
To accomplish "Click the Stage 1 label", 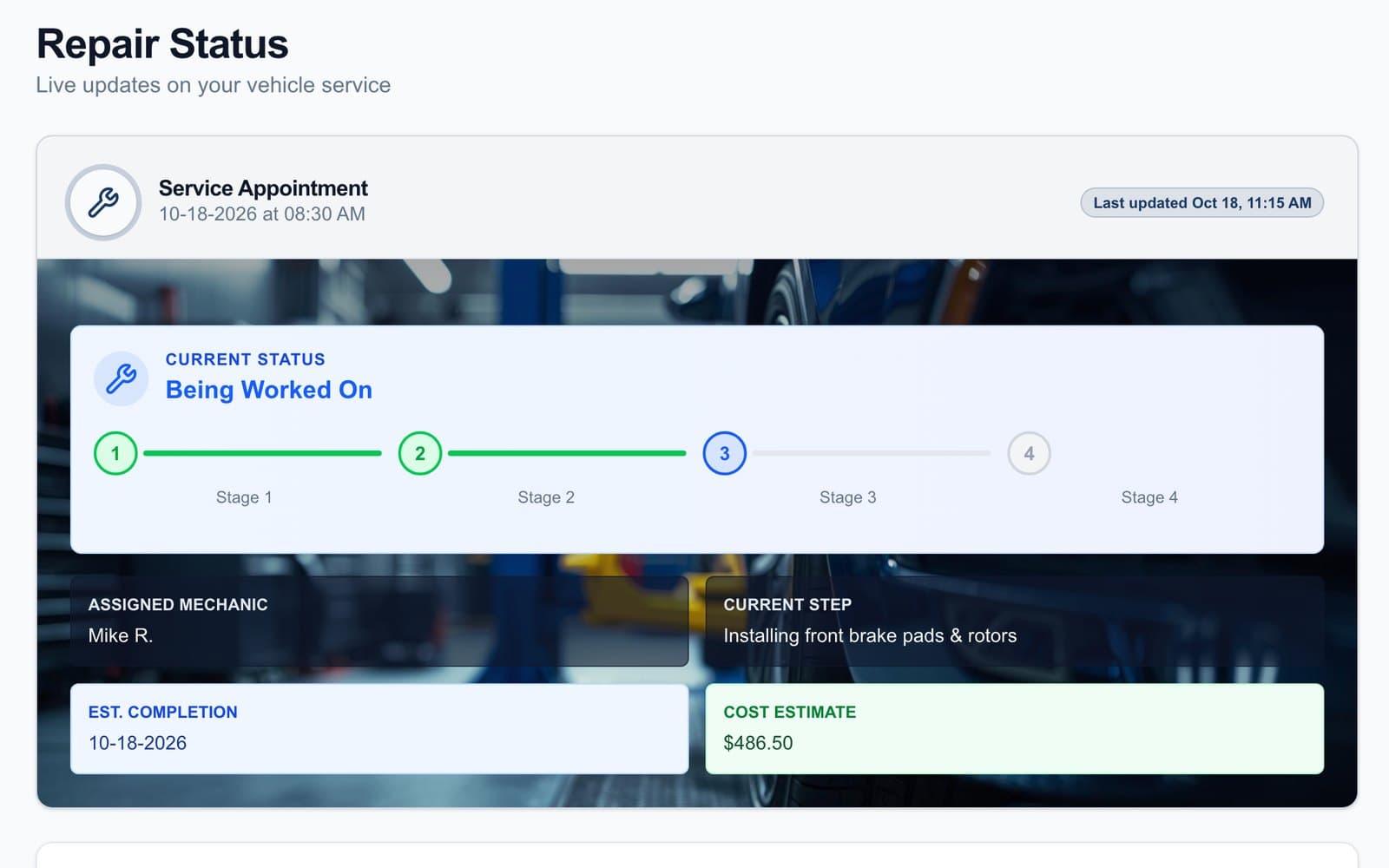I will pos(244,497).
